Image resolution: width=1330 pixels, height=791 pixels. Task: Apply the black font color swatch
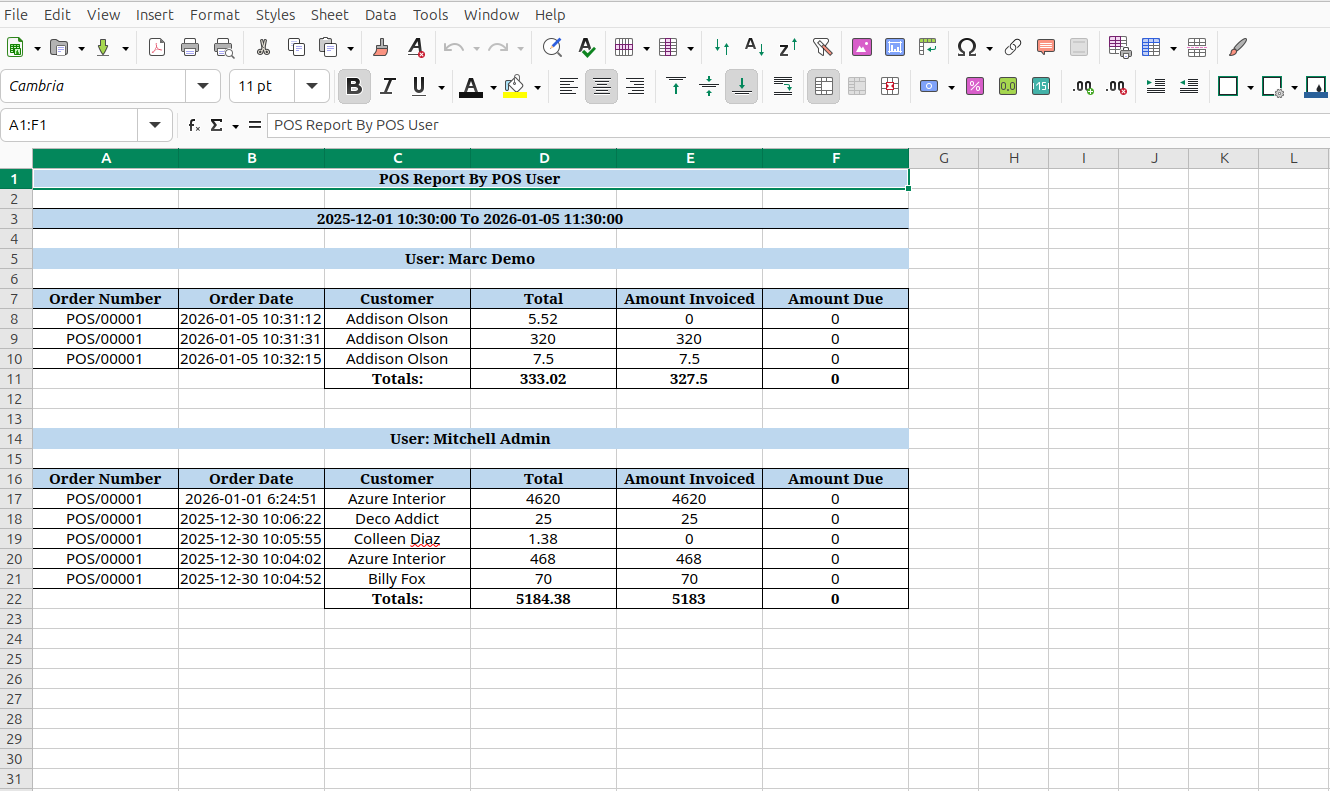pos(471,87)
